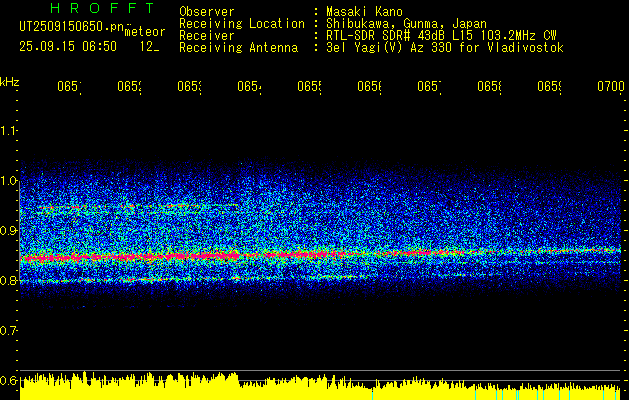Click the 0654 time marker
This screenshot has height=400, width=629.
click(x=250, y=86)
